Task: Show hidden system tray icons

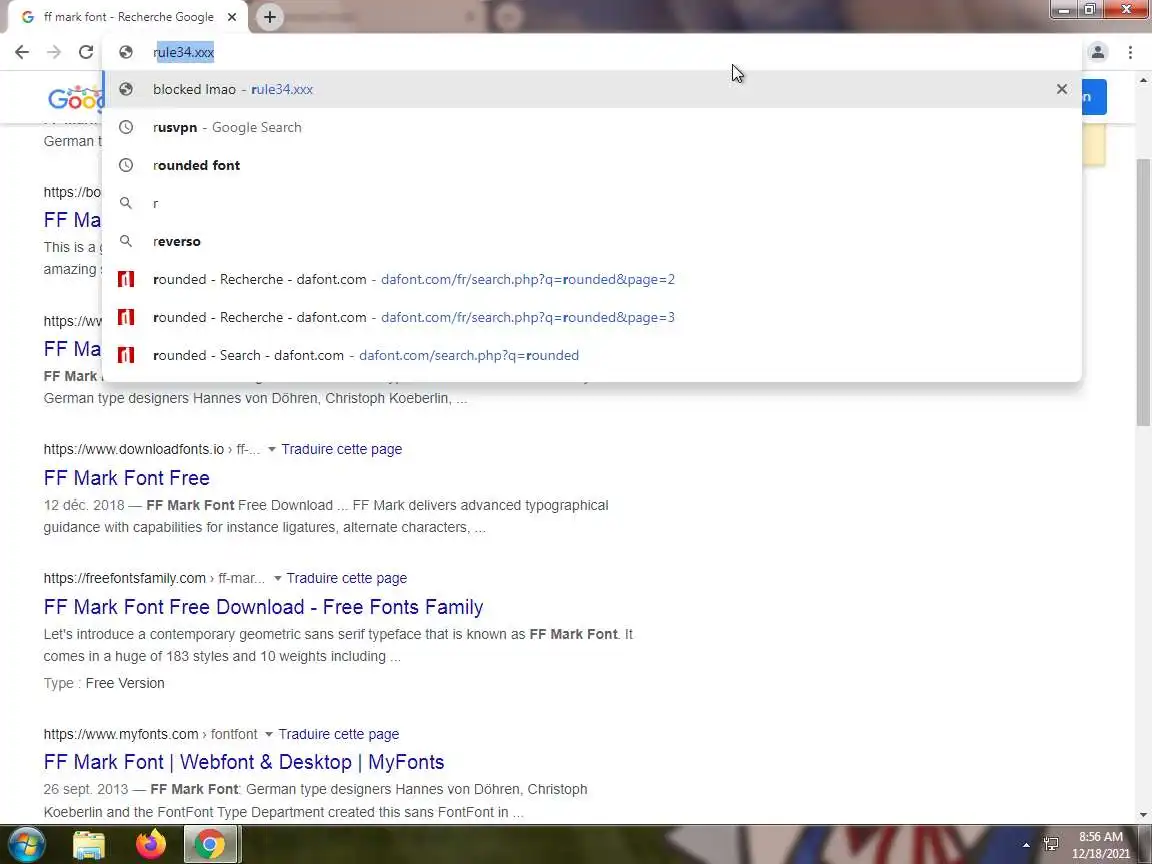Action: point(1026,845)
